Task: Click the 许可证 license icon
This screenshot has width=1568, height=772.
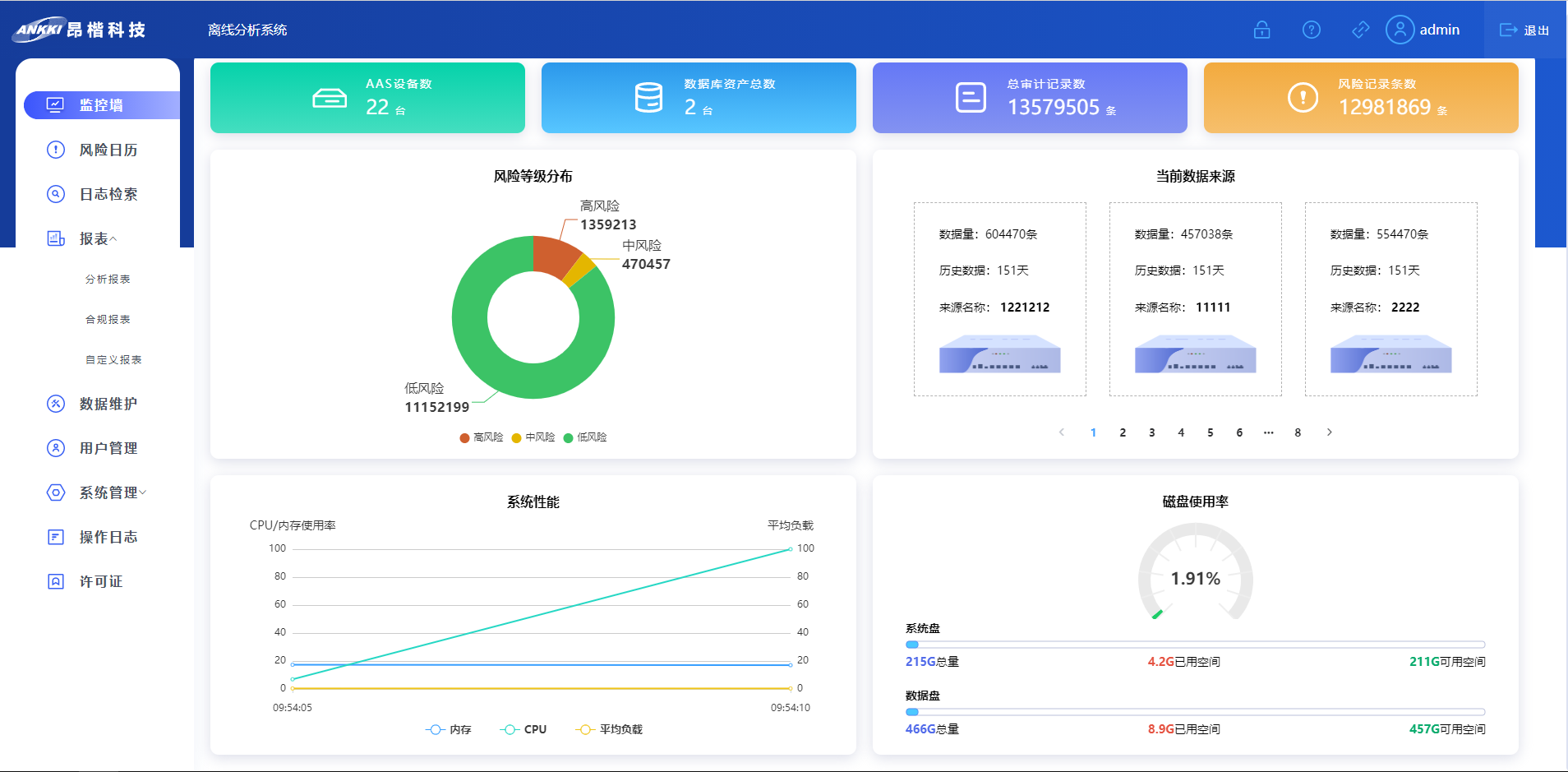Action: (x=56, y=581)
